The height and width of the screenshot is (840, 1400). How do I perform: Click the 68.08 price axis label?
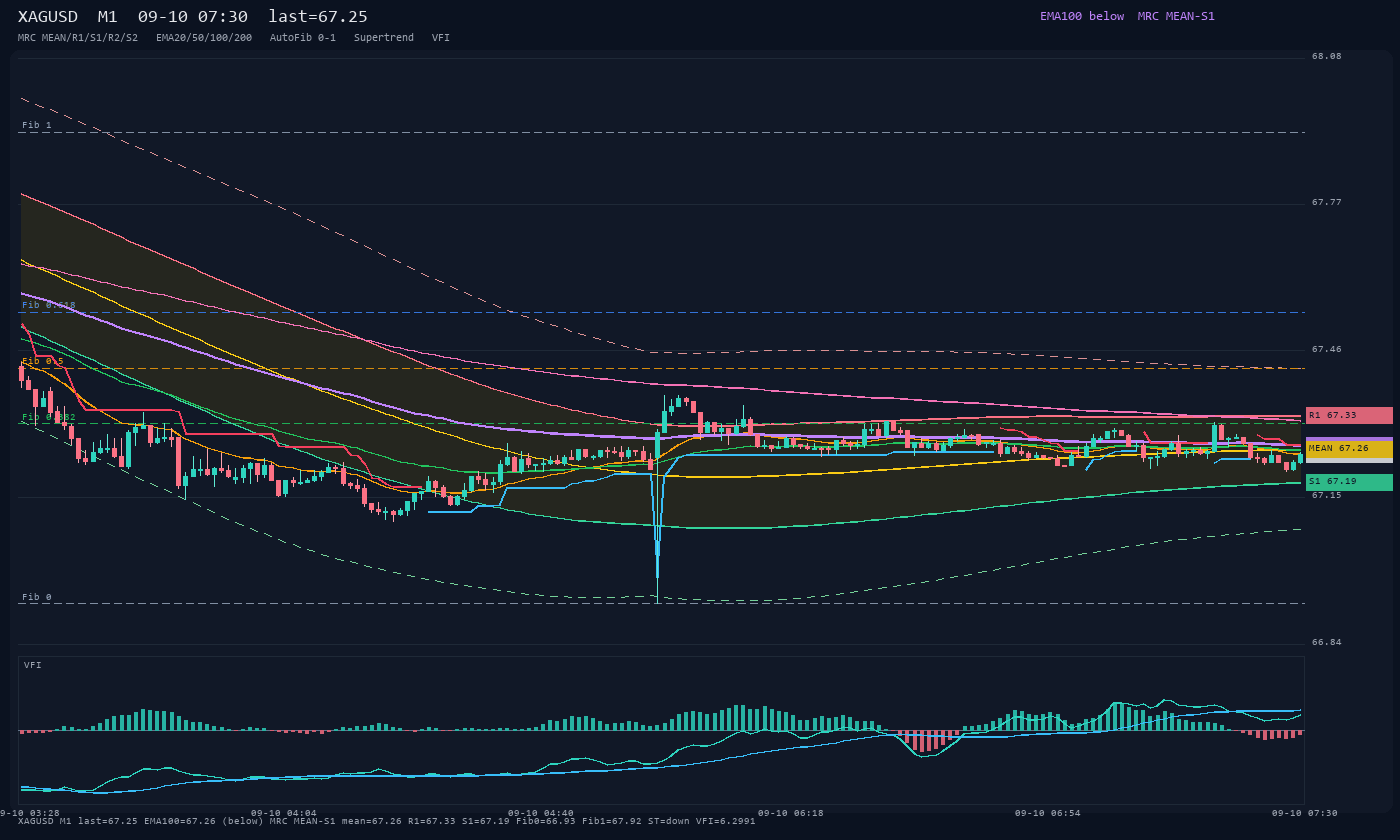point(1327,56)
